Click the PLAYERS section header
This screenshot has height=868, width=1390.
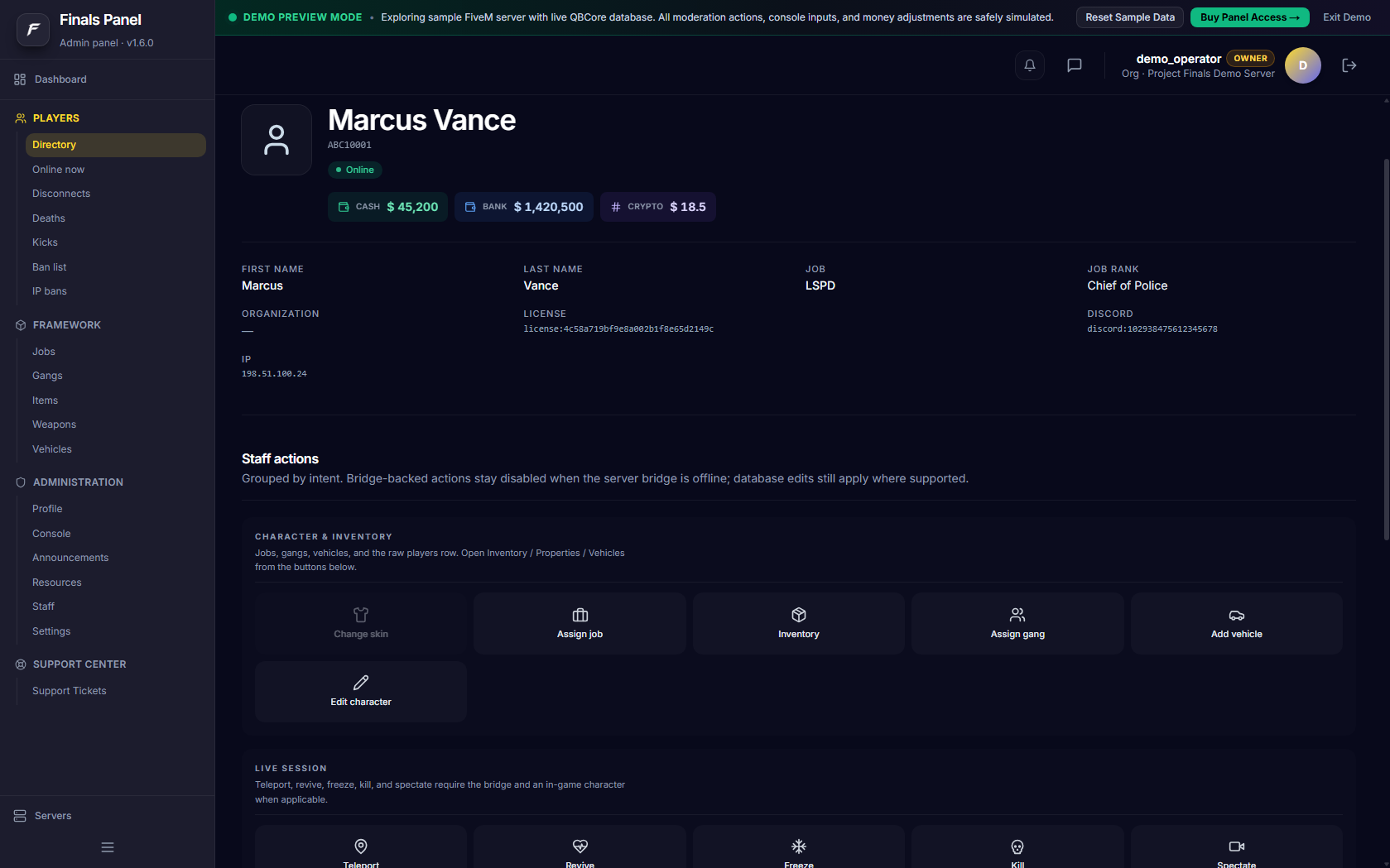point(56,118)
